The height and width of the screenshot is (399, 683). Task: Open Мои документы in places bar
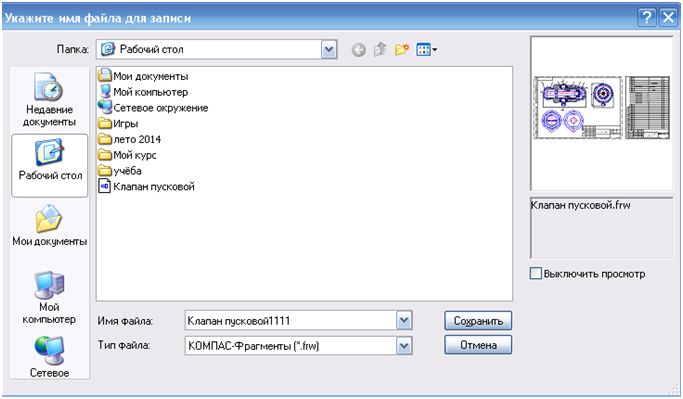(x=50, y=226)
